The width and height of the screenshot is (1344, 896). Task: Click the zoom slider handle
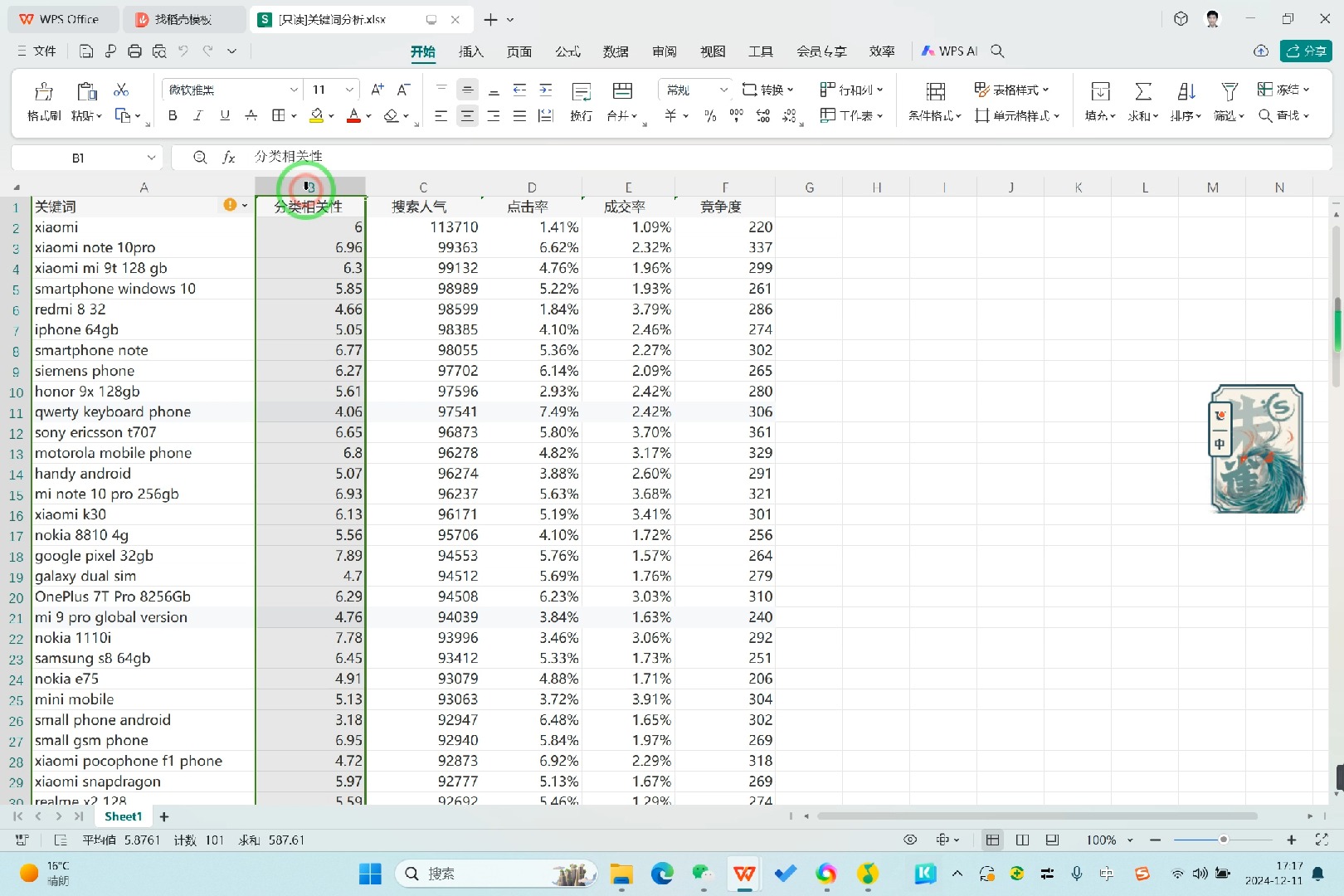1223,840
